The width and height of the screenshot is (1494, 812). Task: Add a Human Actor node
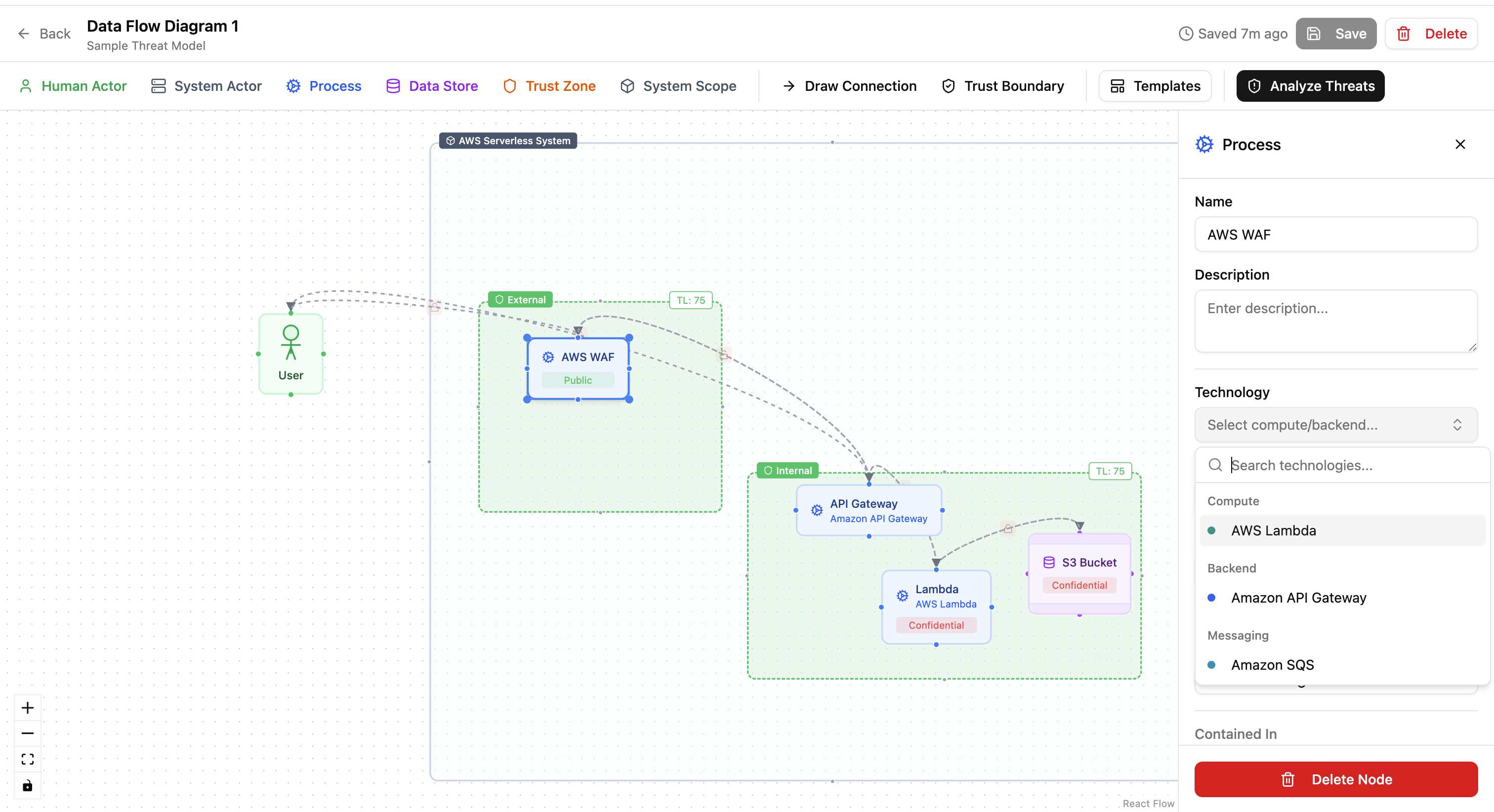click(73, 86)
